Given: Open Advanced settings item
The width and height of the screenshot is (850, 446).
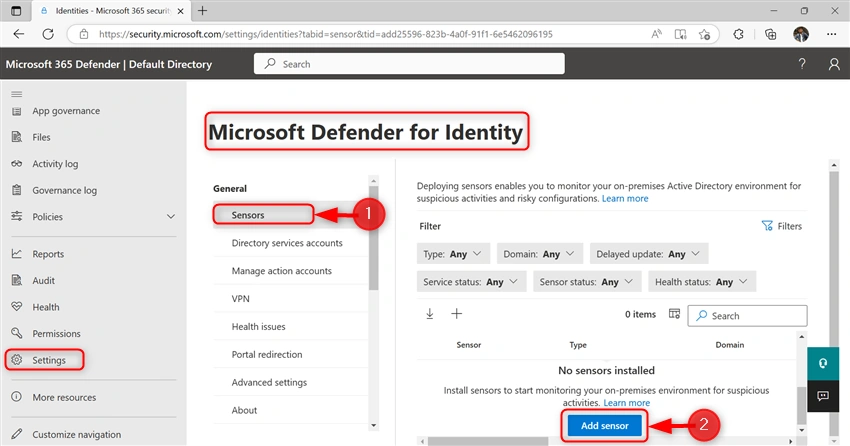Looking at the screenshot, I should coord(269,382).
